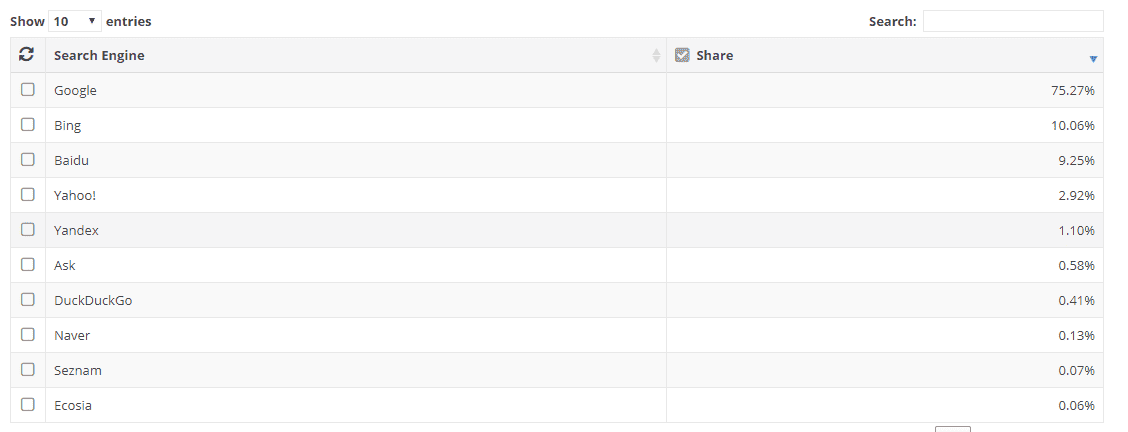Toggle the Share column header checkbox

tap(682, 55)
